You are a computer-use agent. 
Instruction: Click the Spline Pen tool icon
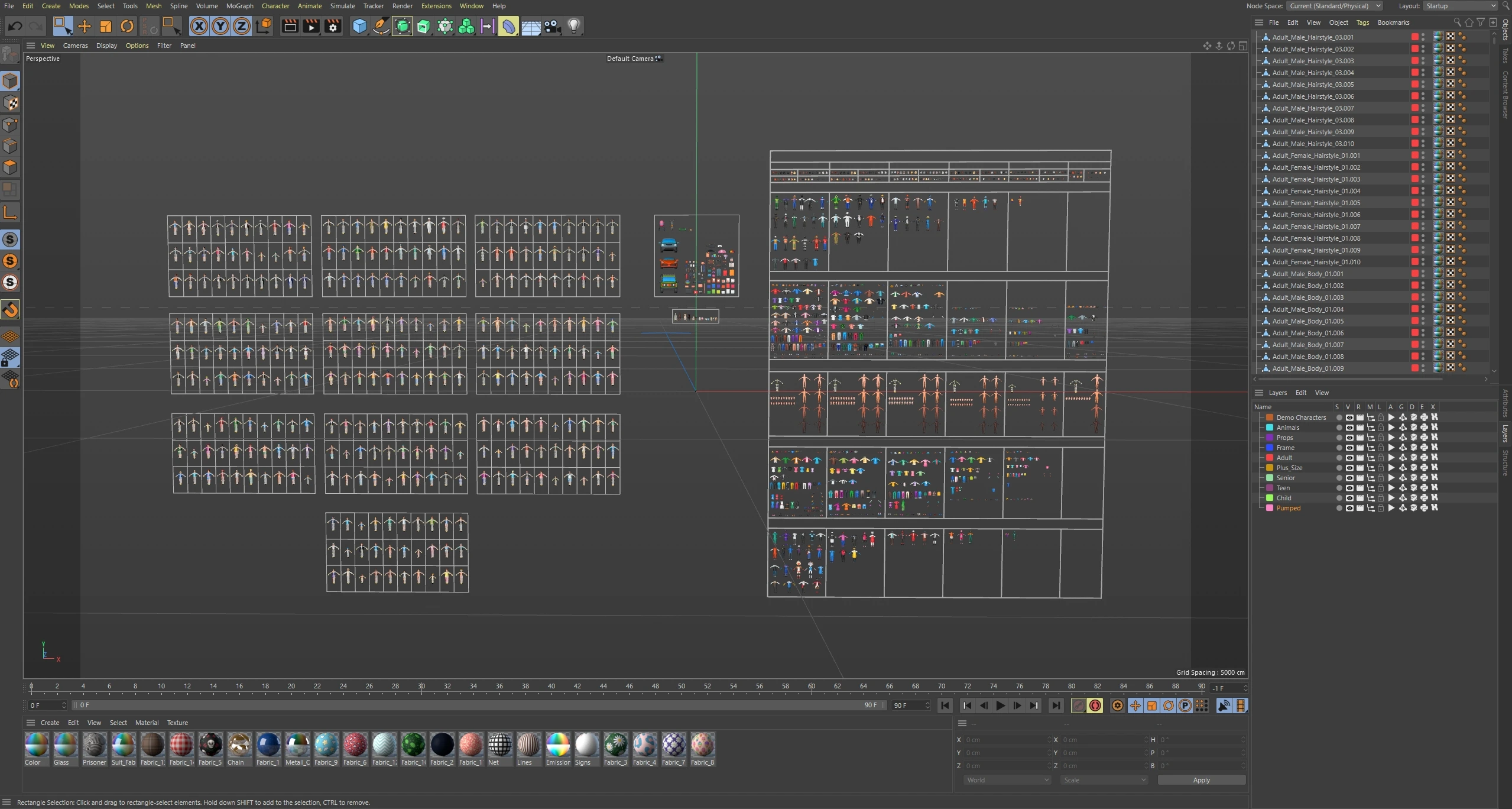click(381, 26)
